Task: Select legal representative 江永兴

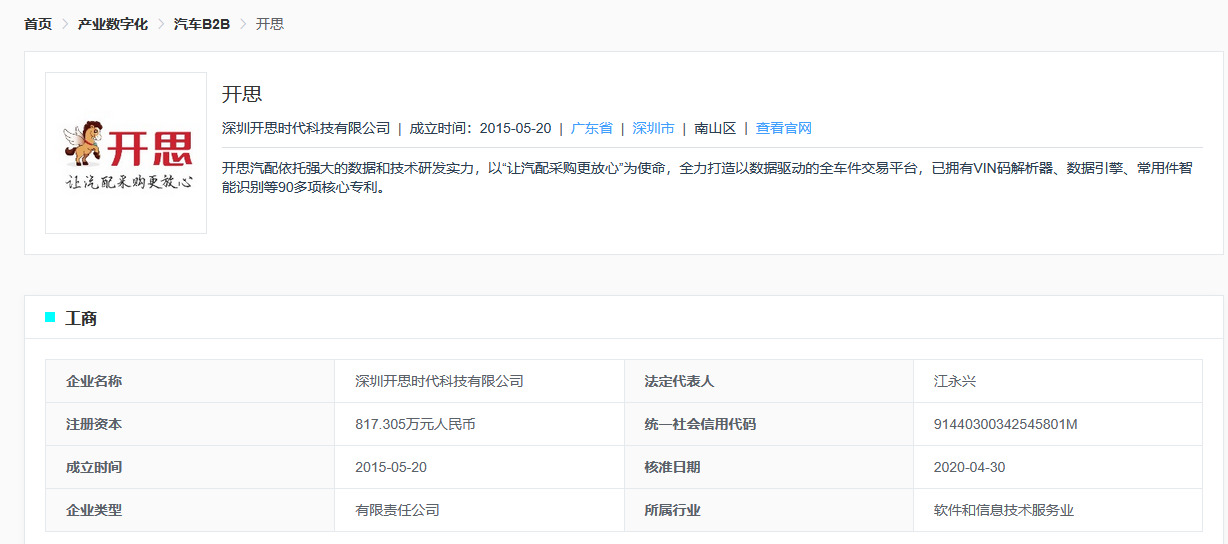Action: [955, 381]
